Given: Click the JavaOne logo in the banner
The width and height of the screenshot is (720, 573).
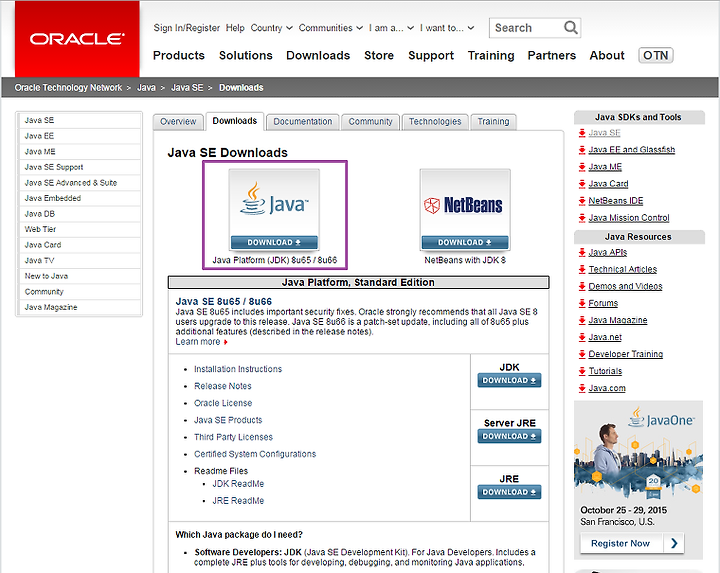Looking at the screenshot, I should pos(661,418).
